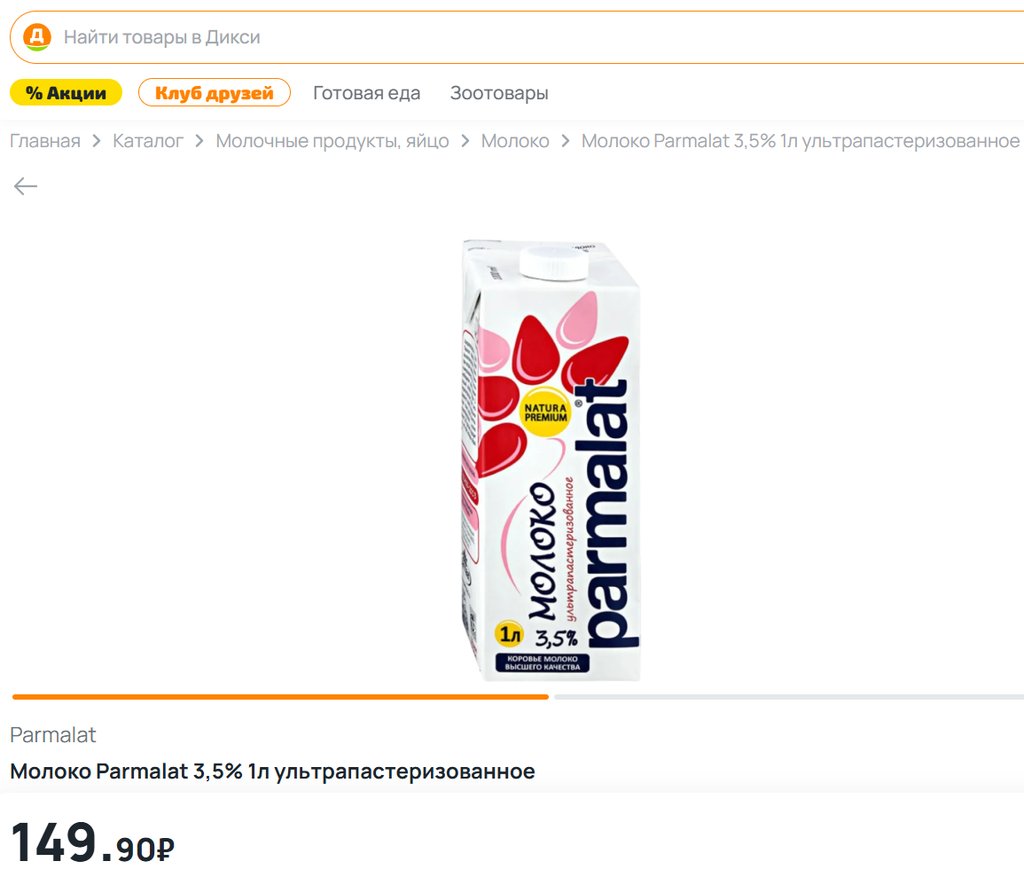Select 'Зоотовары' category
This screenshot has width=1024, height=877.
point(499,93)
